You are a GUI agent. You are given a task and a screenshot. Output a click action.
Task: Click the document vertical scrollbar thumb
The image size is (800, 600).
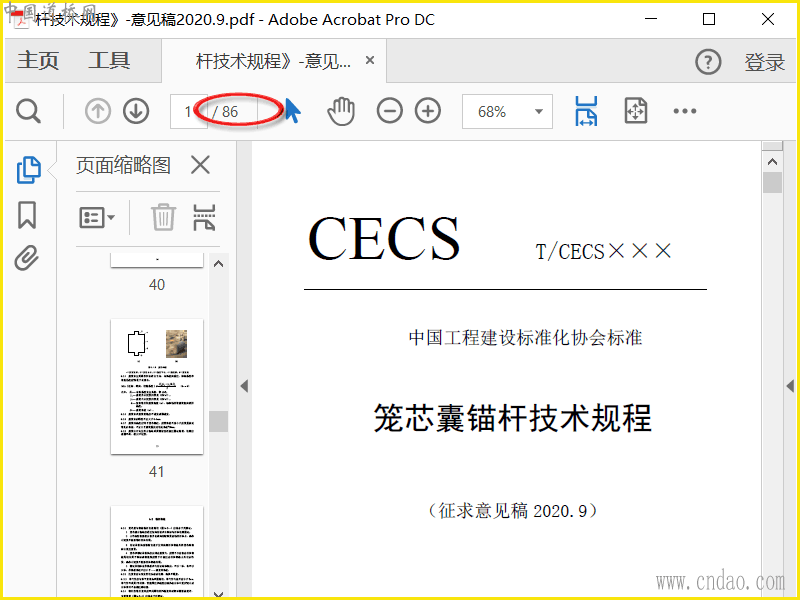pos(772,183)
